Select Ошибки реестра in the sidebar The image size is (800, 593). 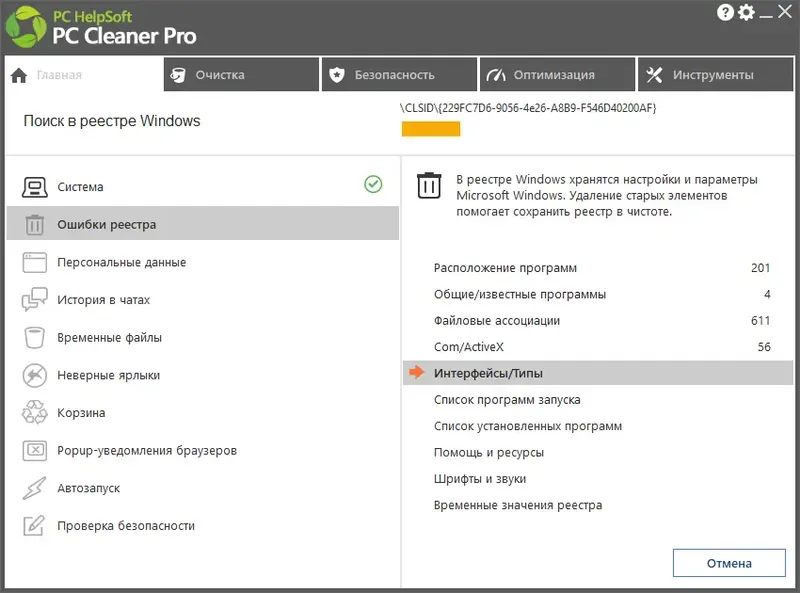point(203,225)
